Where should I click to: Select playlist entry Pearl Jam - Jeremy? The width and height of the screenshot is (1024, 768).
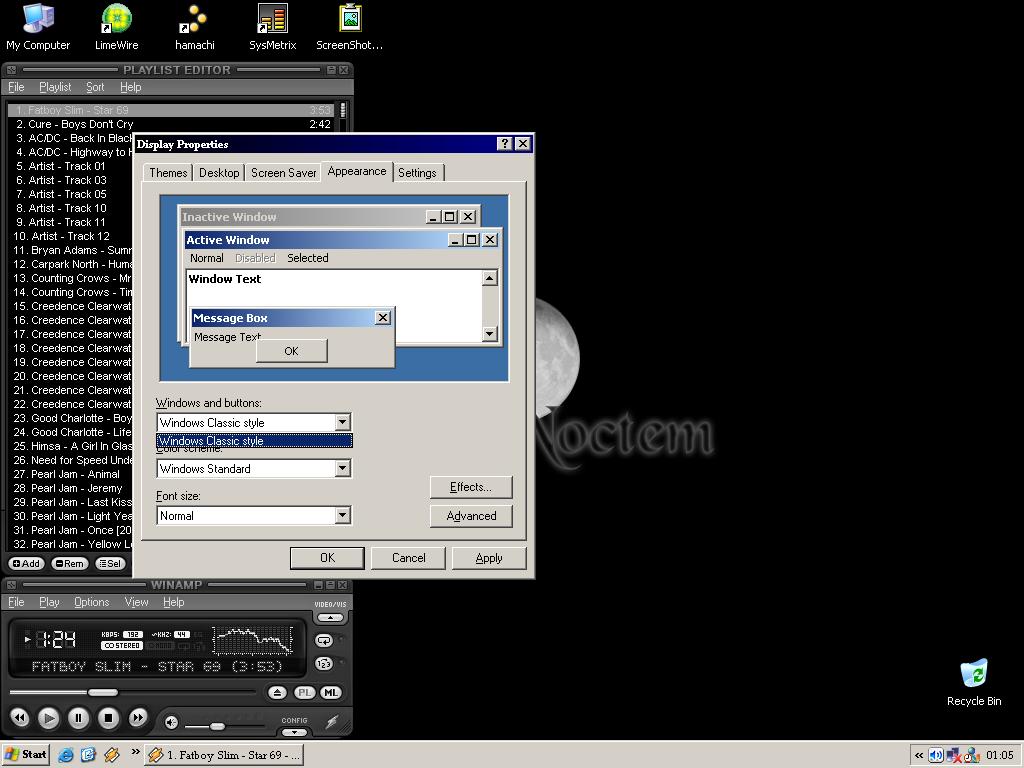coord(71,488)
